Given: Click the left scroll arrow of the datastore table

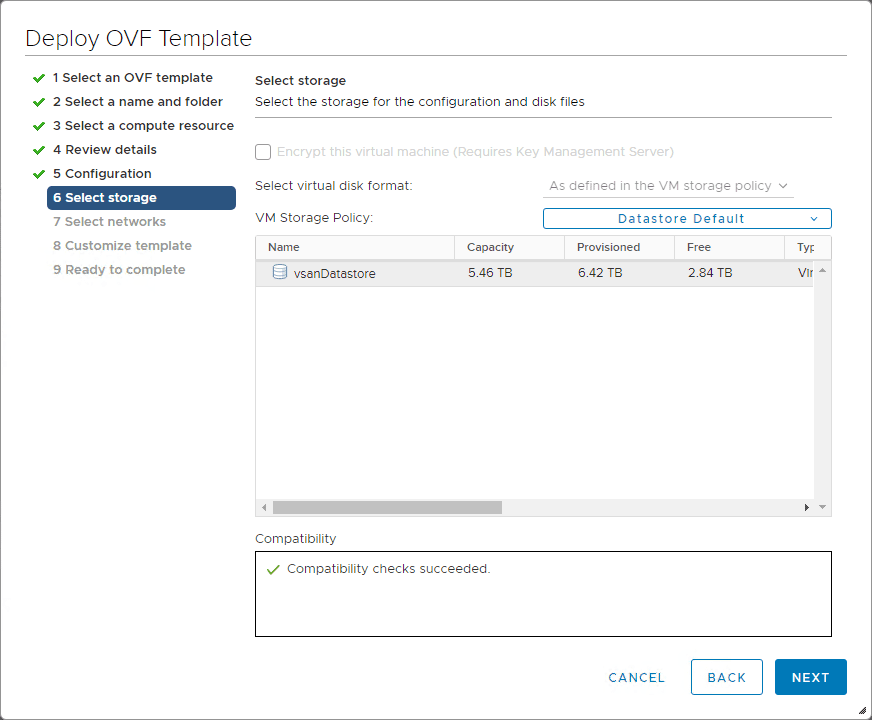Looking at the screenshot, I should [x=263, y=507].
